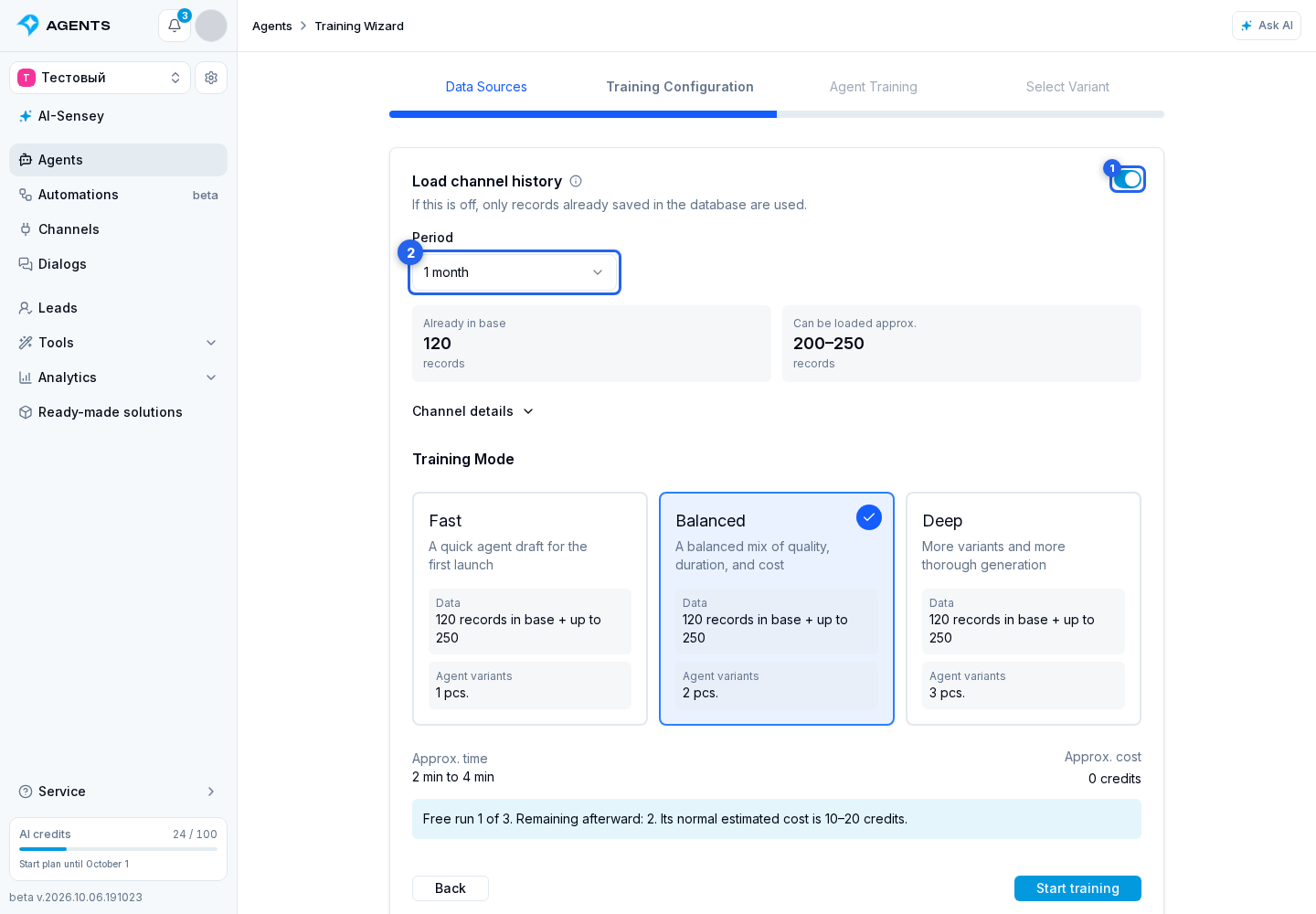
Task: Go to the Select Variant step tab
Action: tap(1067, 87)
